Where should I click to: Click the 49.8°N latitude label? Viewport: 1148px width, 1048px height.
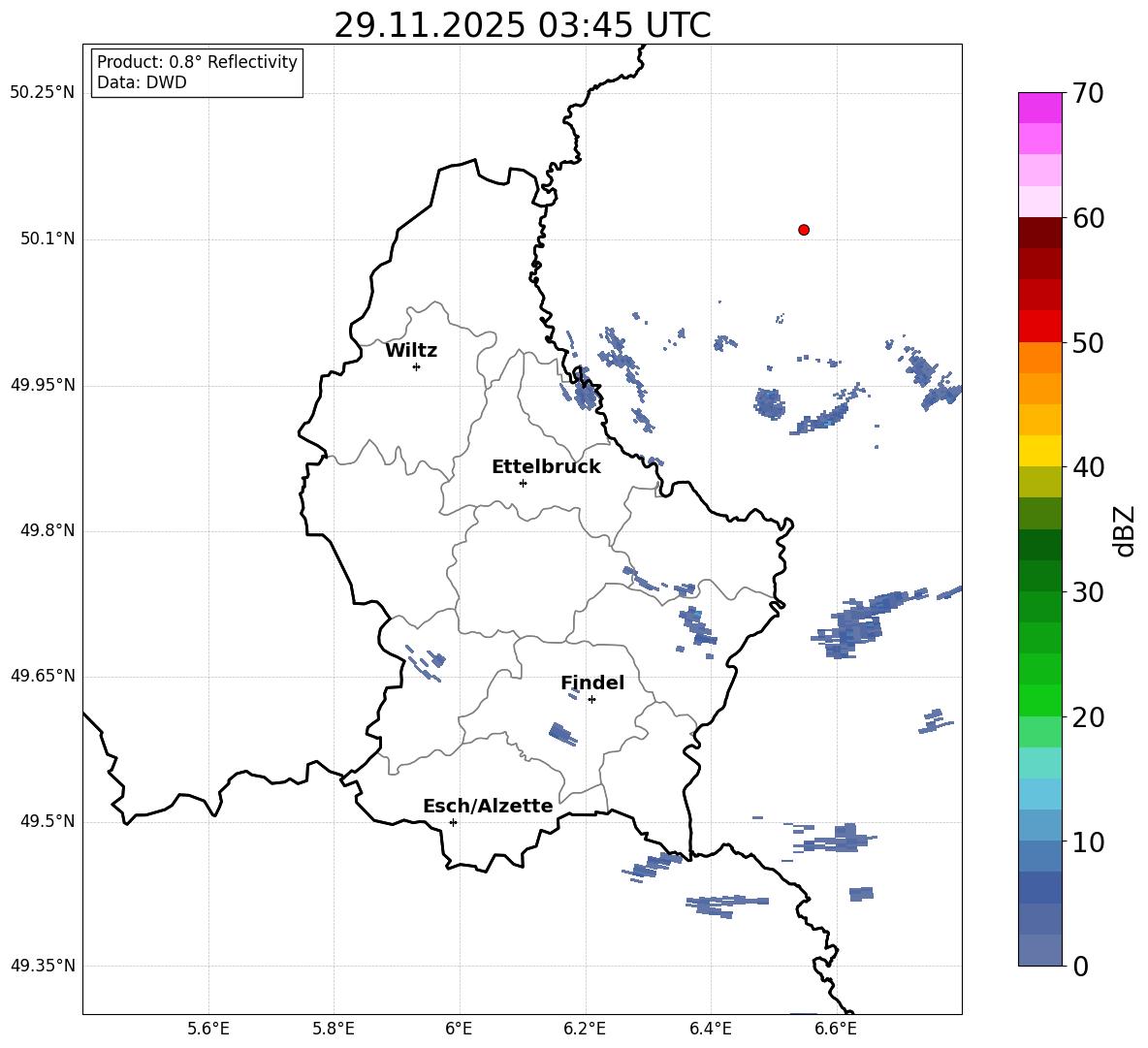[x=48, y=530]
